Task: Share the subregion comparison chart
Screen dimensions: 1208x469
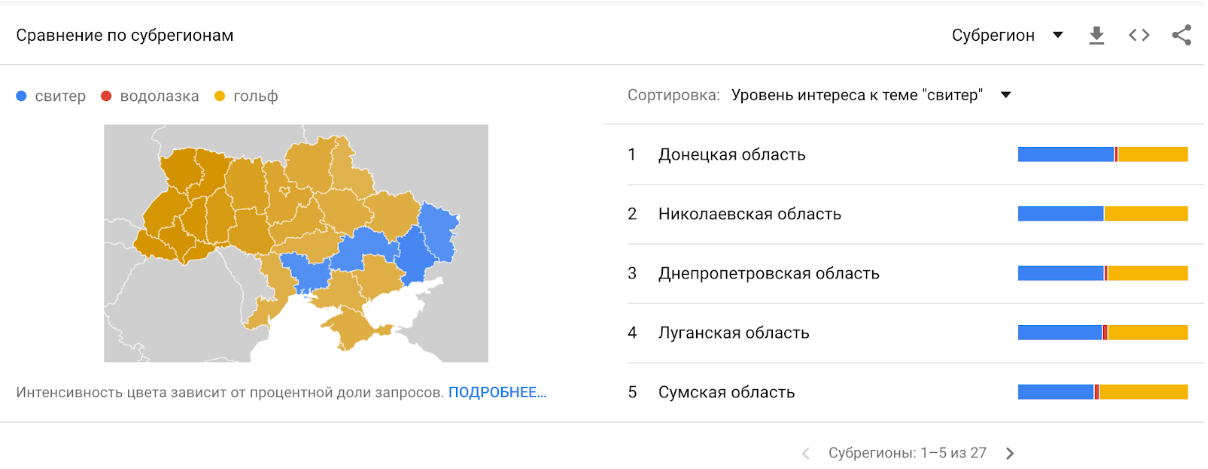Action: tap(1181, 36)
